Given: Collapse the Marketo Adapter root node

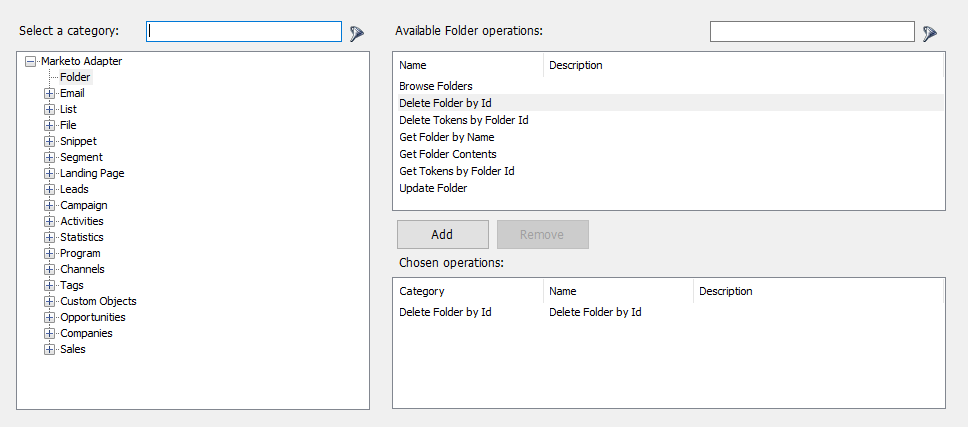Looking at the screenshot, I should pos(30,61).
